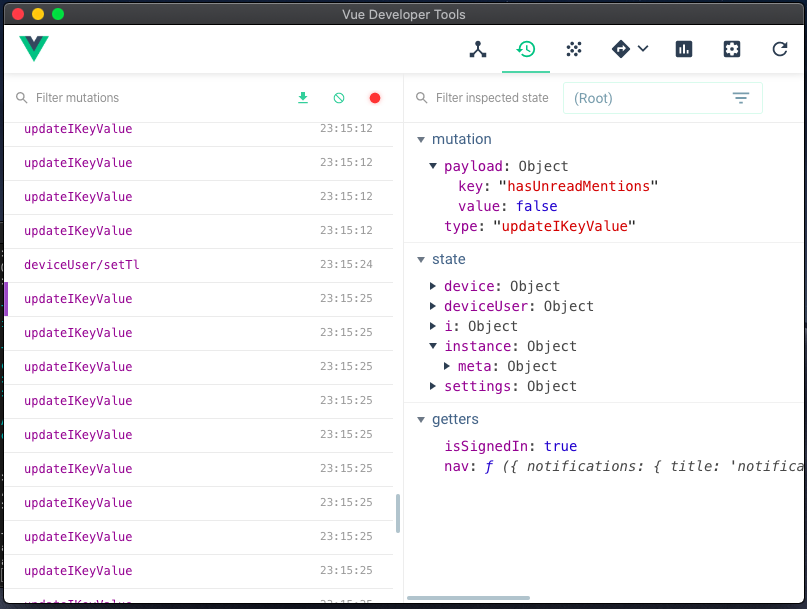
Task: Focus the Filter inspected state input
Action: point(492,98)
